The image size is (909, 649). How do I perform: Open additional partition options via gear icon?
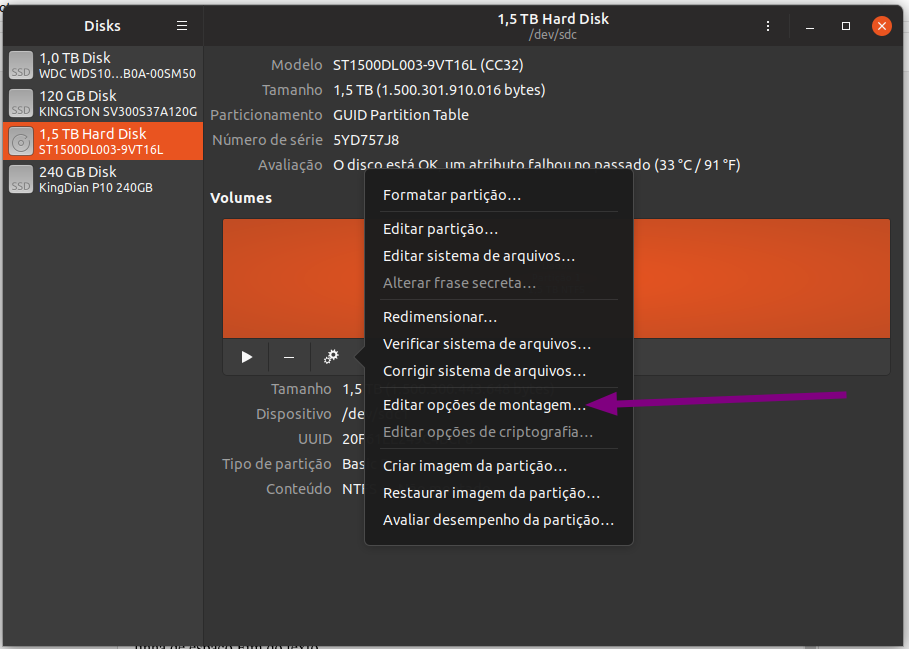tap(331, 356)
